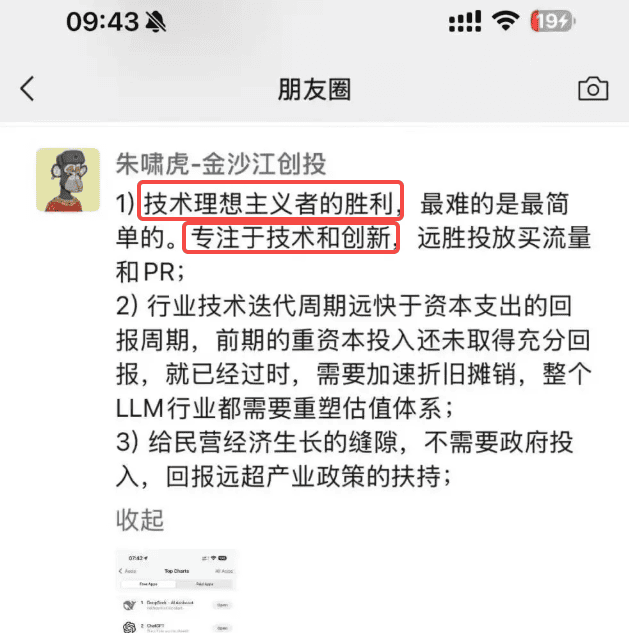Open the profile link 朱啸虎-金沙江创投

221,164
